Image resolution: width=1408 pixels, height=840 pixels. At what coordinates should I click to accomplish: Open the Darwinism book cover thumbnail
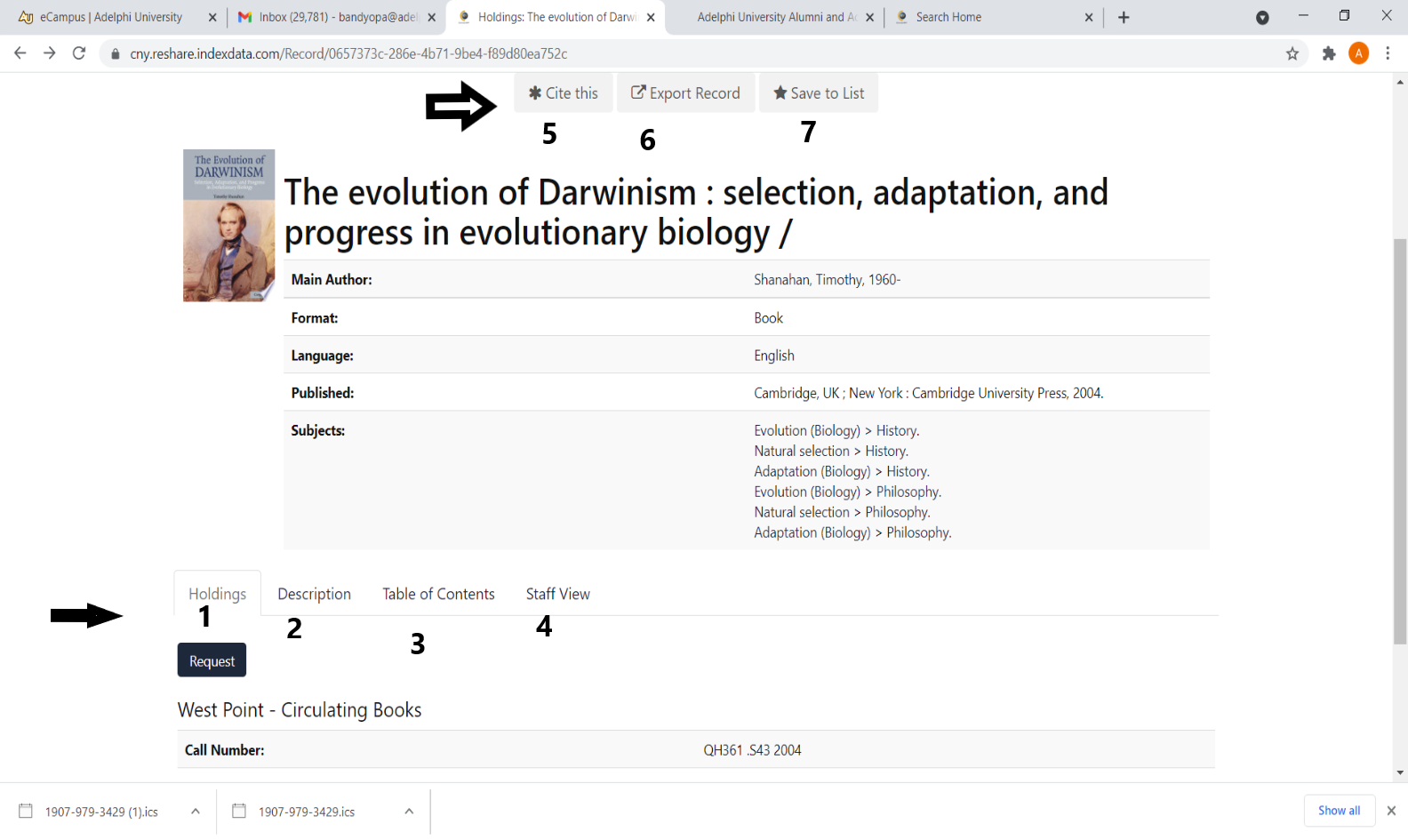click(229, 226)
